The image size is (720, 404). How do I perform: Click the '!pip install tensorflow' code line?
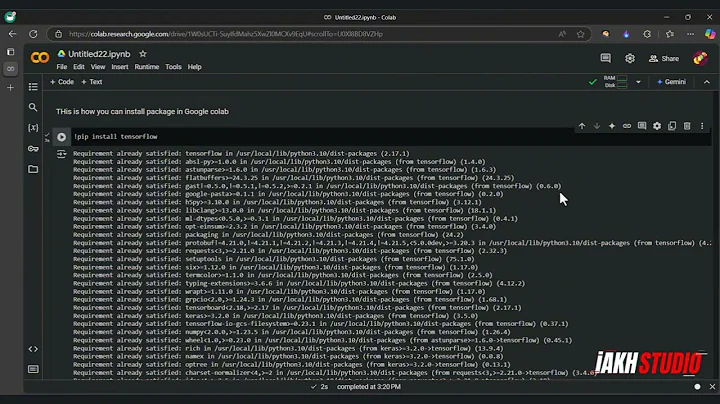click(116, 136)
